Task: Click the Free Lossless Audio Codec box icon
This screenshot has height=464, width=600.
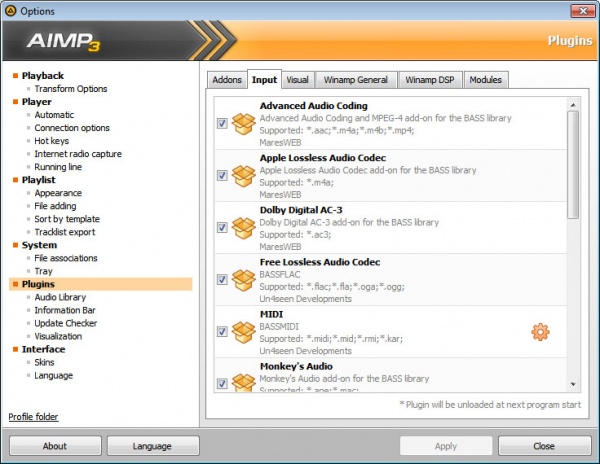Action: coord(244,280)
